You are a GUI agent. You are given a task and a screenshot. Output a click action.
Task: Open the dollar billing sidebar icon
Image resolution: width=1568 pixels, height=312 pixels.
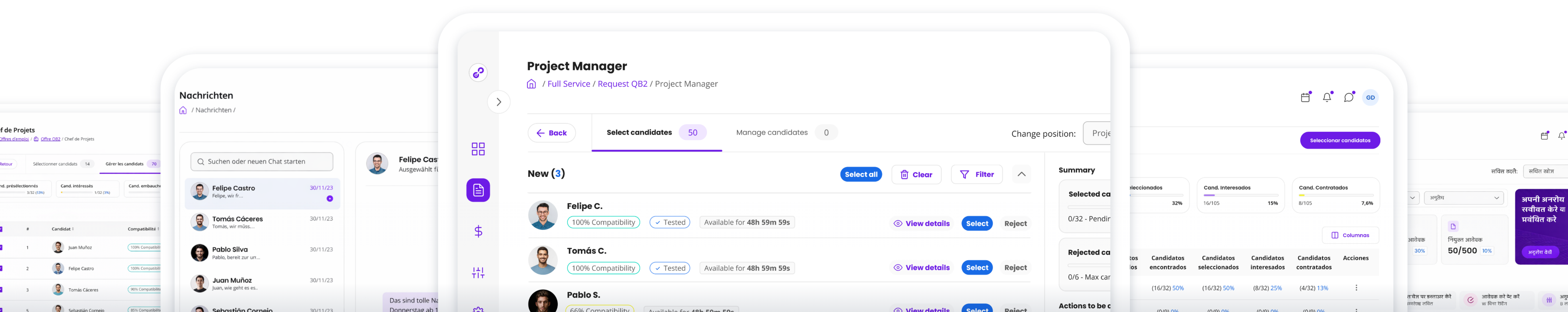pos(478,231)
